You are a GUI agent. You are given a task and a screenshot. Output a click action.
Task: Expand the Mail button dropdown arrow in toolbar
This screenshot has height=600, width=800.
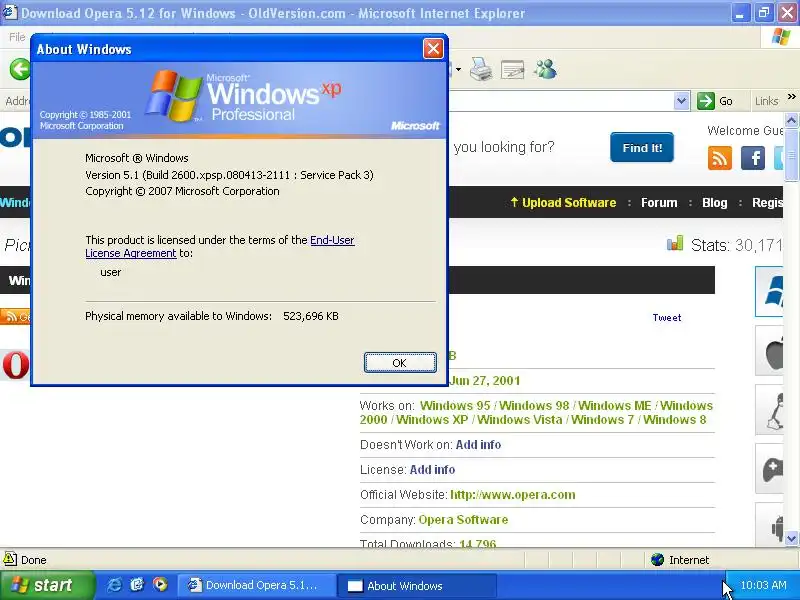[458, 69]
